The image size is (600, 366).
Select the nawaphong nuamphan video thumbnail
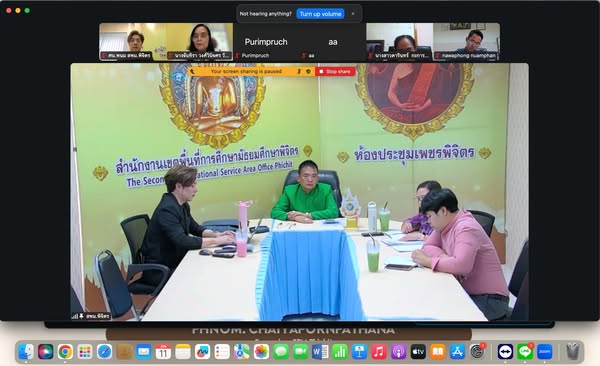pyautogui.click(x=466, y=42)
